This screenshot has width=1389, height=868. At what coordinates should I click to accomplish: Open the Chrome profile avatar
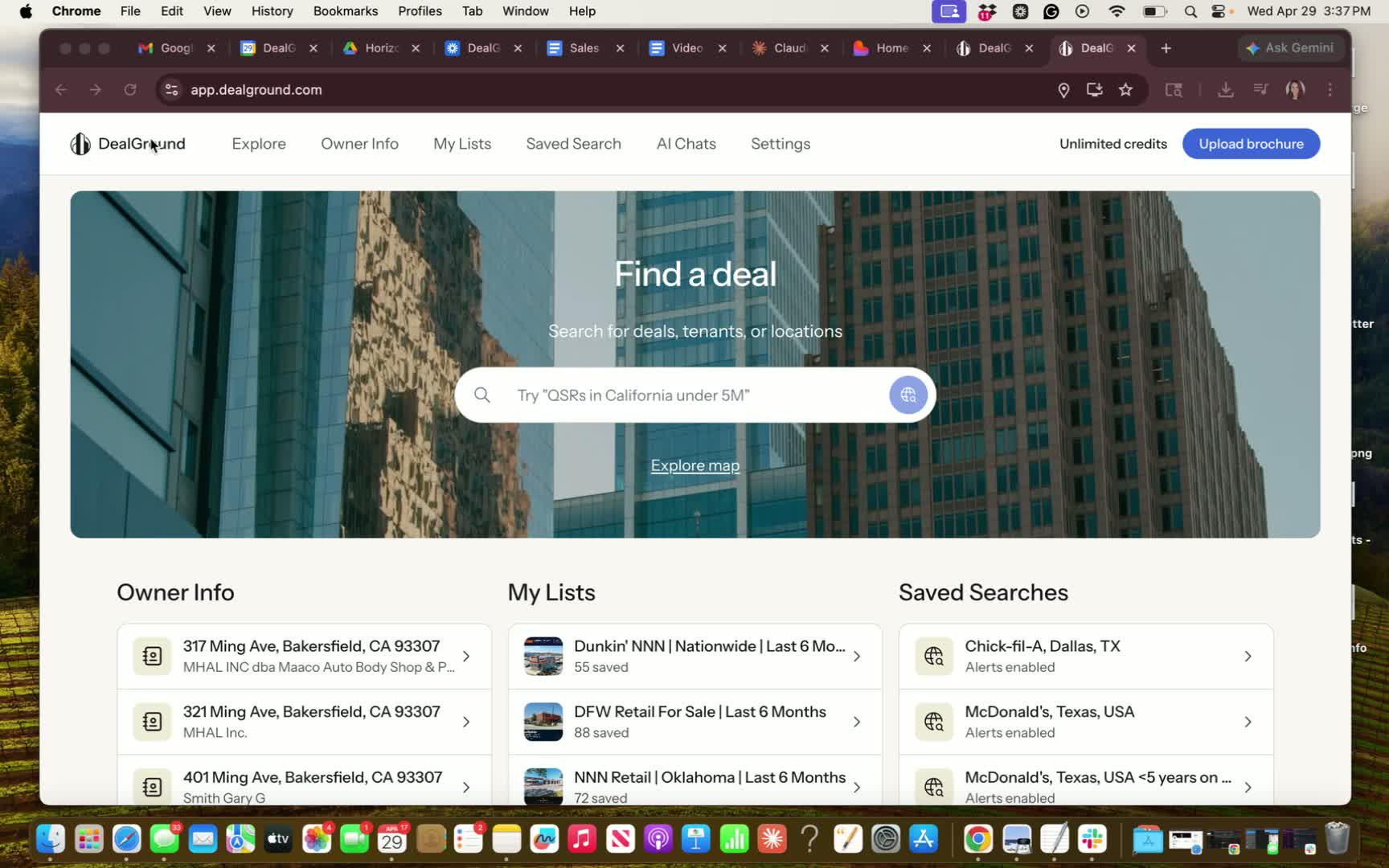pyautogui.click(x=1295, y=89)
